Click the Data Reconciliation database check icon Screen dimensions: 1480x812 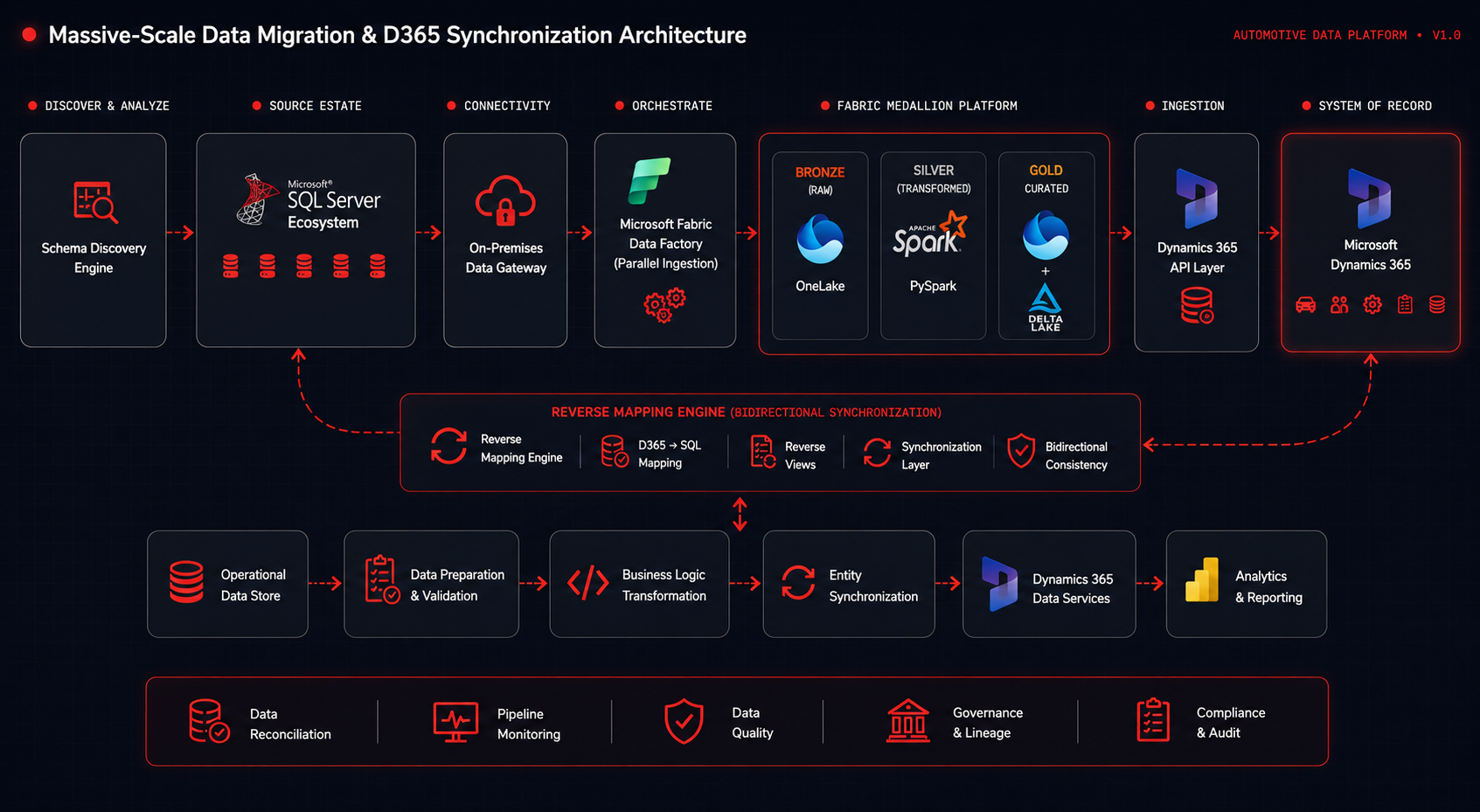[209, 721]
